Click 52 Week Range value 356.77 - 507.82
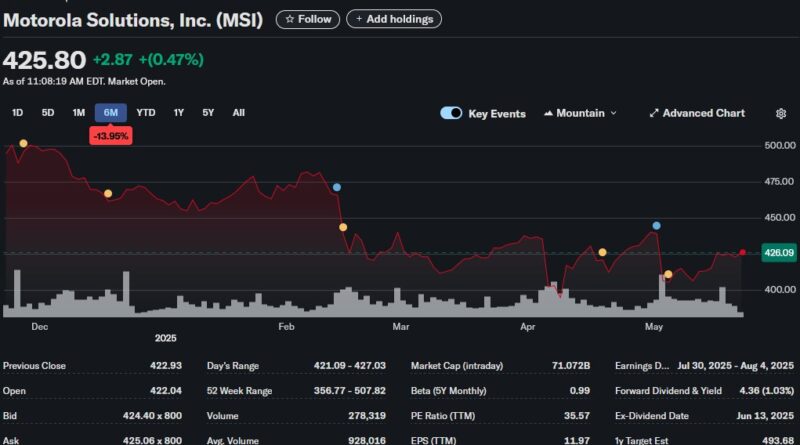 349,390
